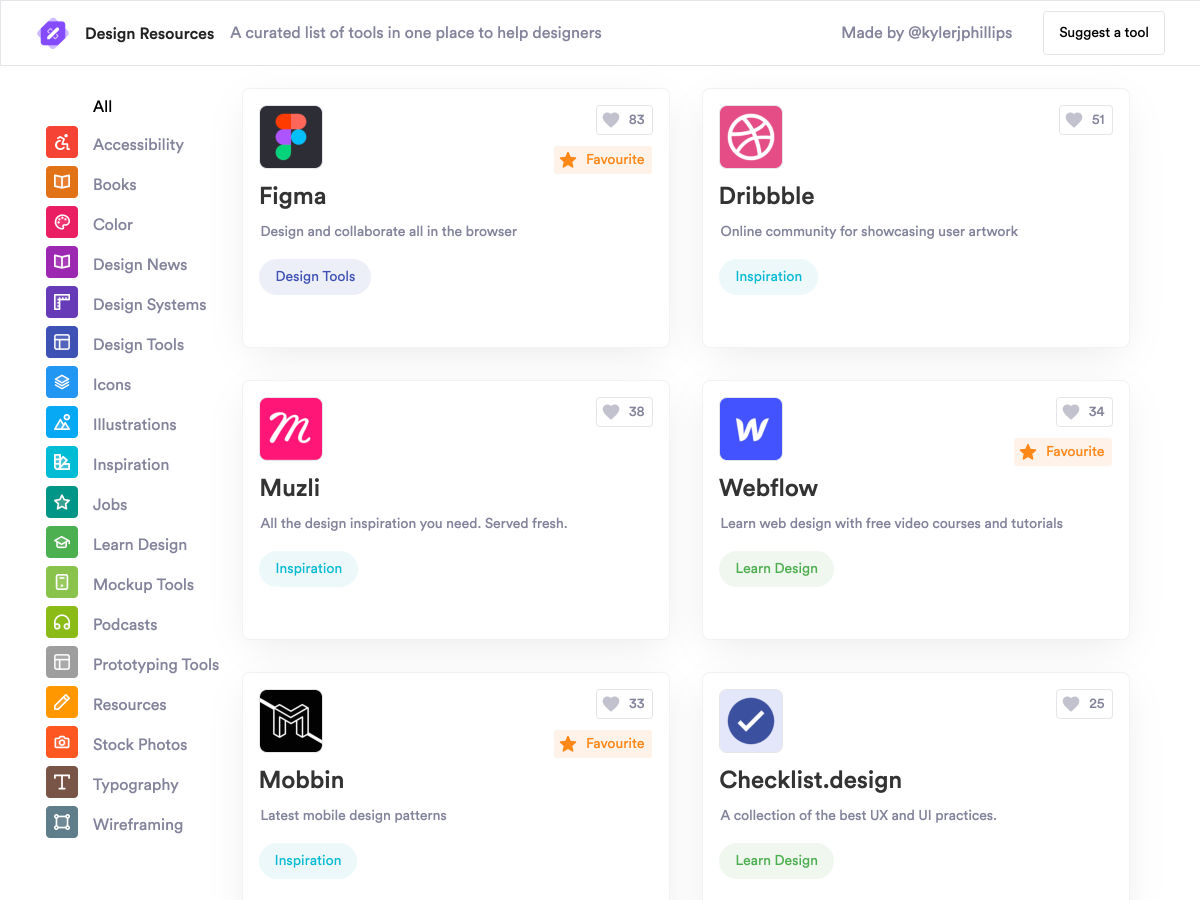Open the Figma logo thumbnail
Viewport: 1200px width, 900px height.
click(291, 137)
